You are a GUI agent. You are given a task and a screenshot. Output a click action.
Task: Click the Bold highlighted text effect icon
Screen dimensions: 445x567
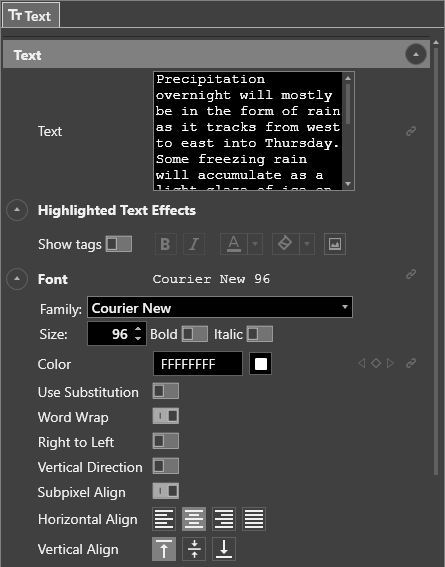click(166, 244)
